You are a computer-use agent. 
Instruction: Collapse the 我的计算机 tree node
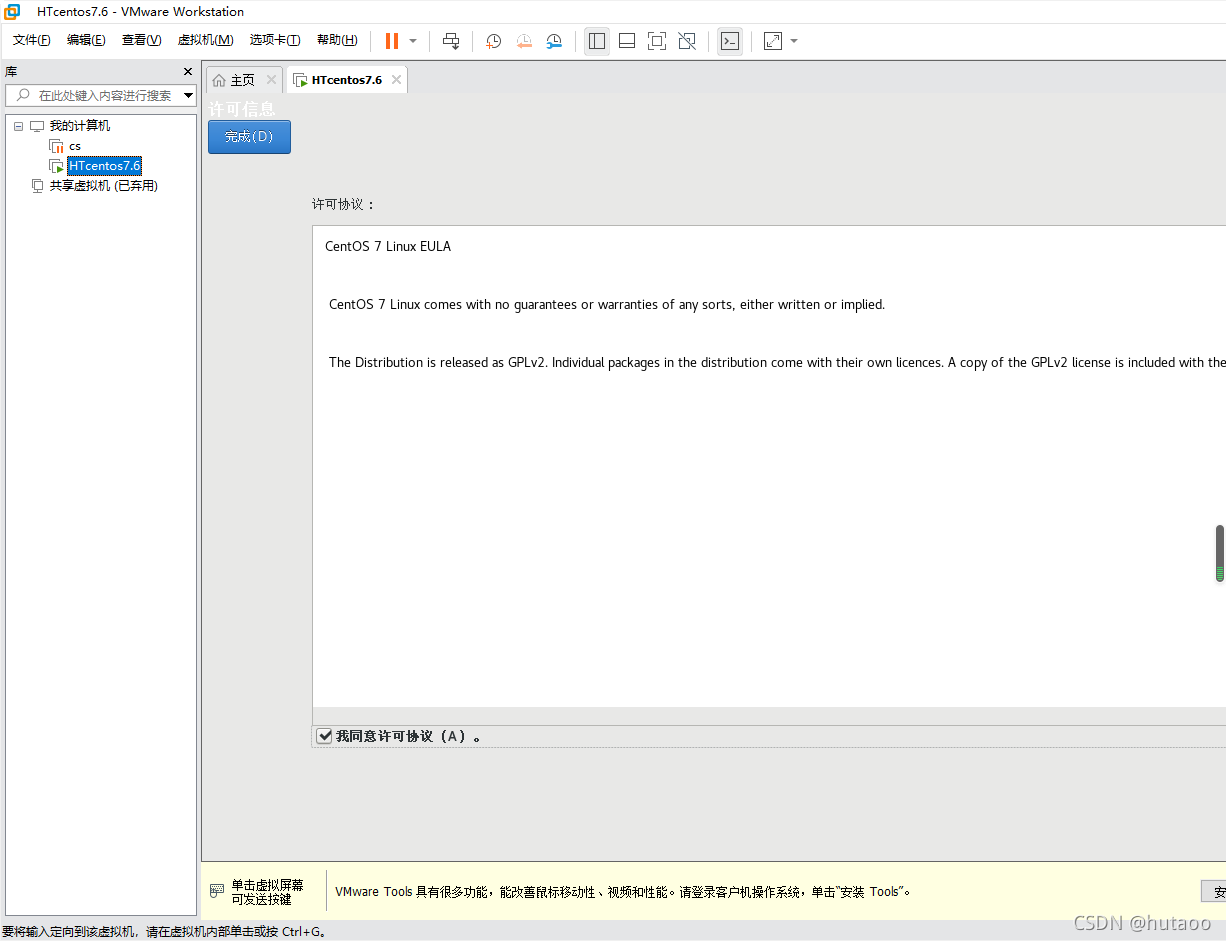[x=18, y=126]
